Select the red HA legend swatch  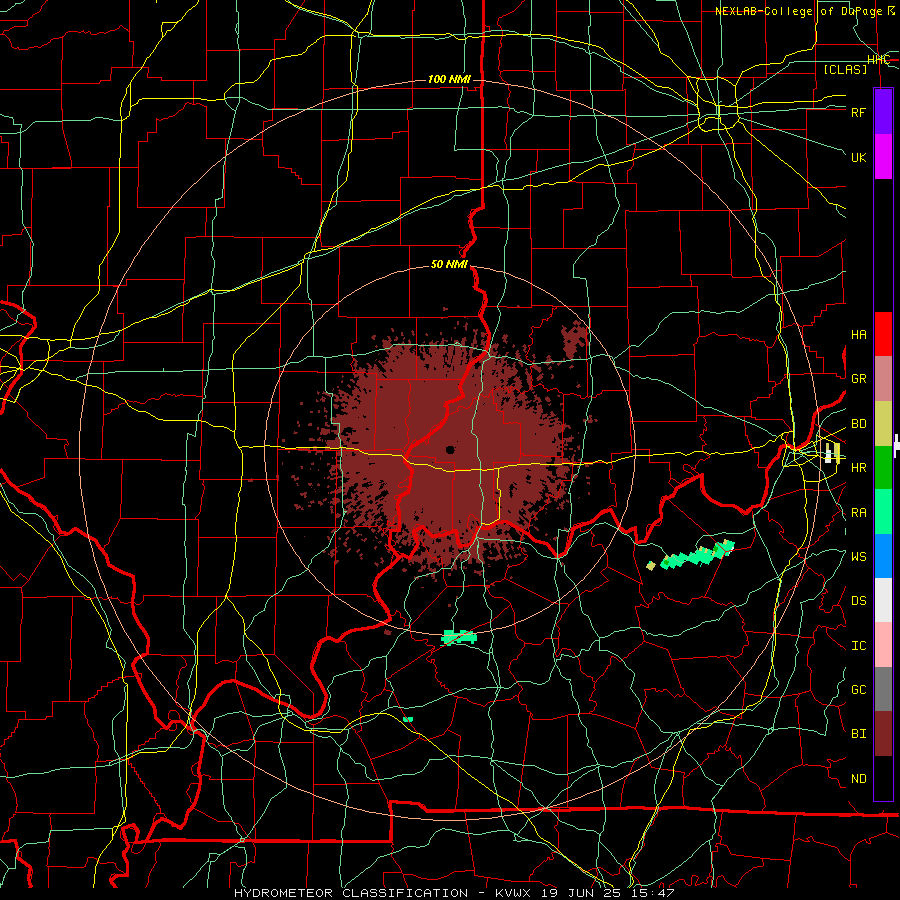(883, 334)
